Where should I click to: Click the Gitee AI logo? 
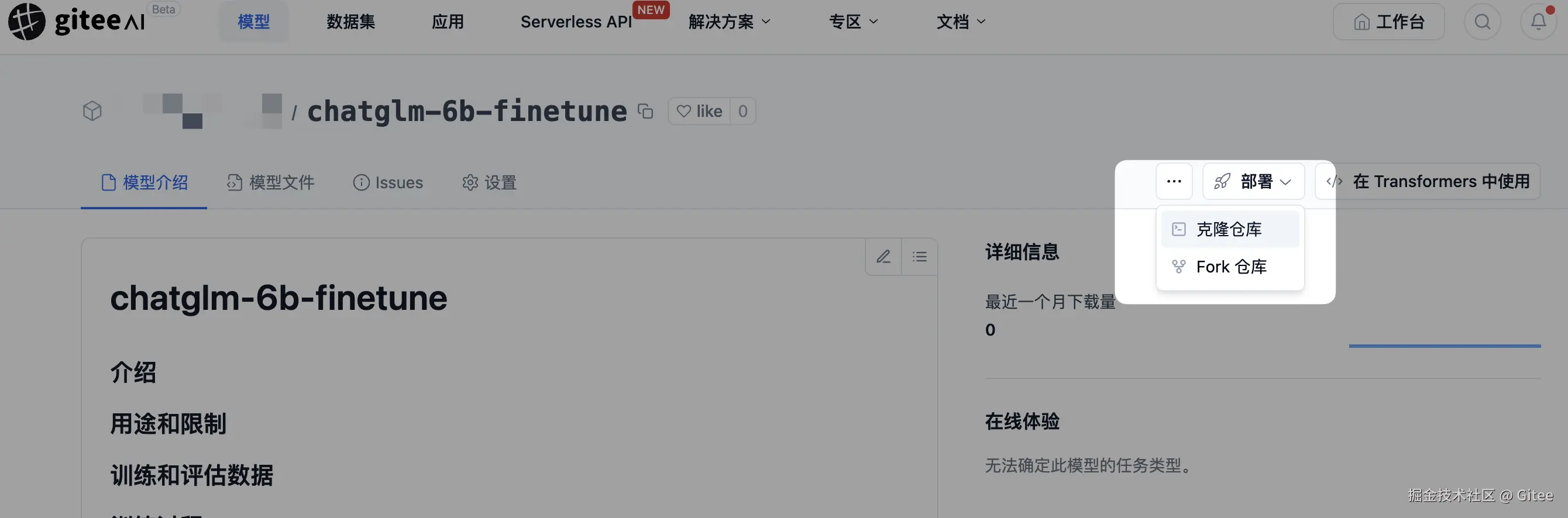[77, 21]
